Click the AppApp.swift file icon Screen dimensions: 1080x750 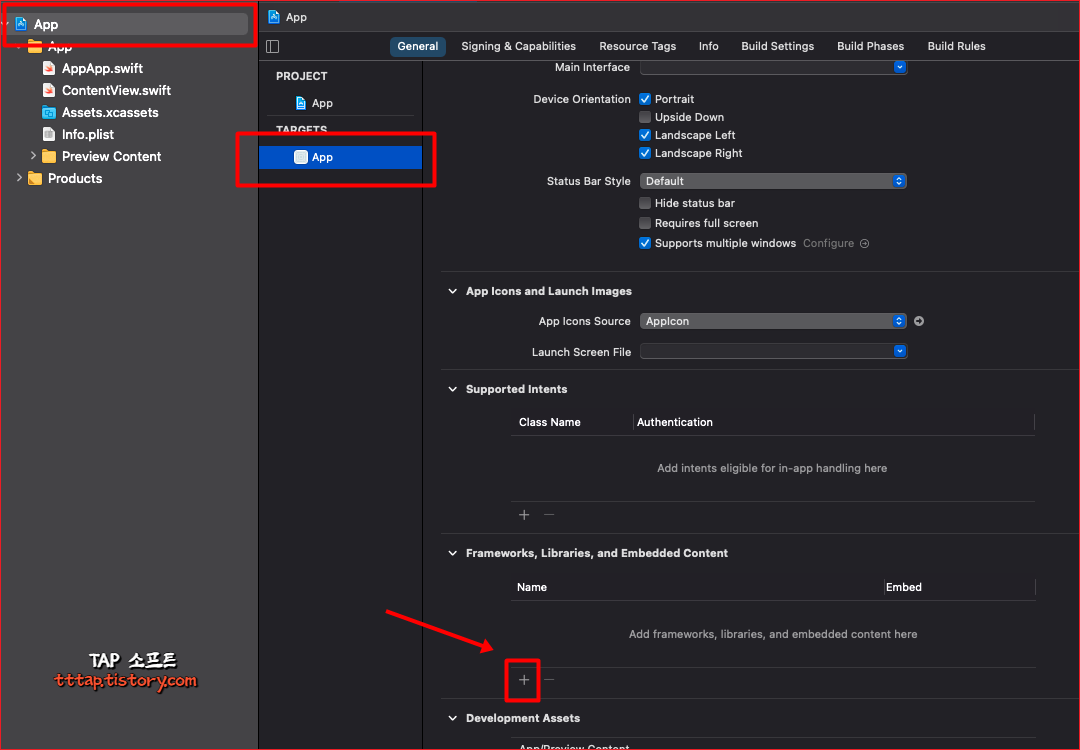49,68
